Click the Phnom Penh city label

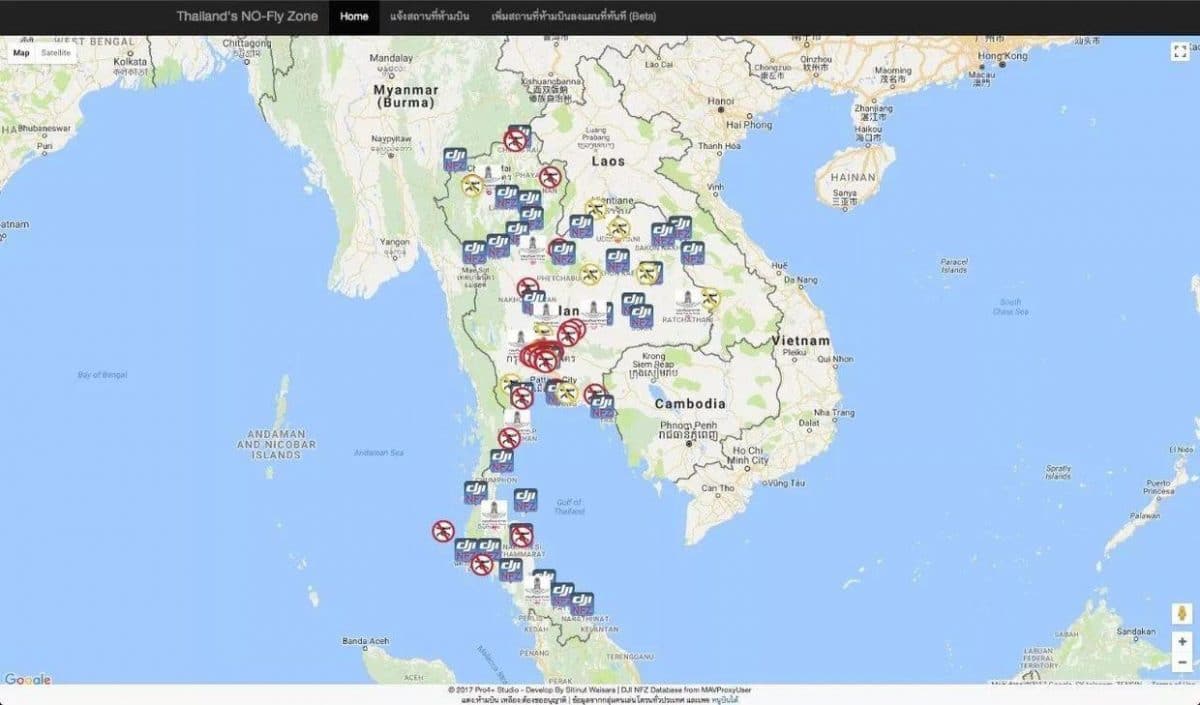[x=689, y=425]
